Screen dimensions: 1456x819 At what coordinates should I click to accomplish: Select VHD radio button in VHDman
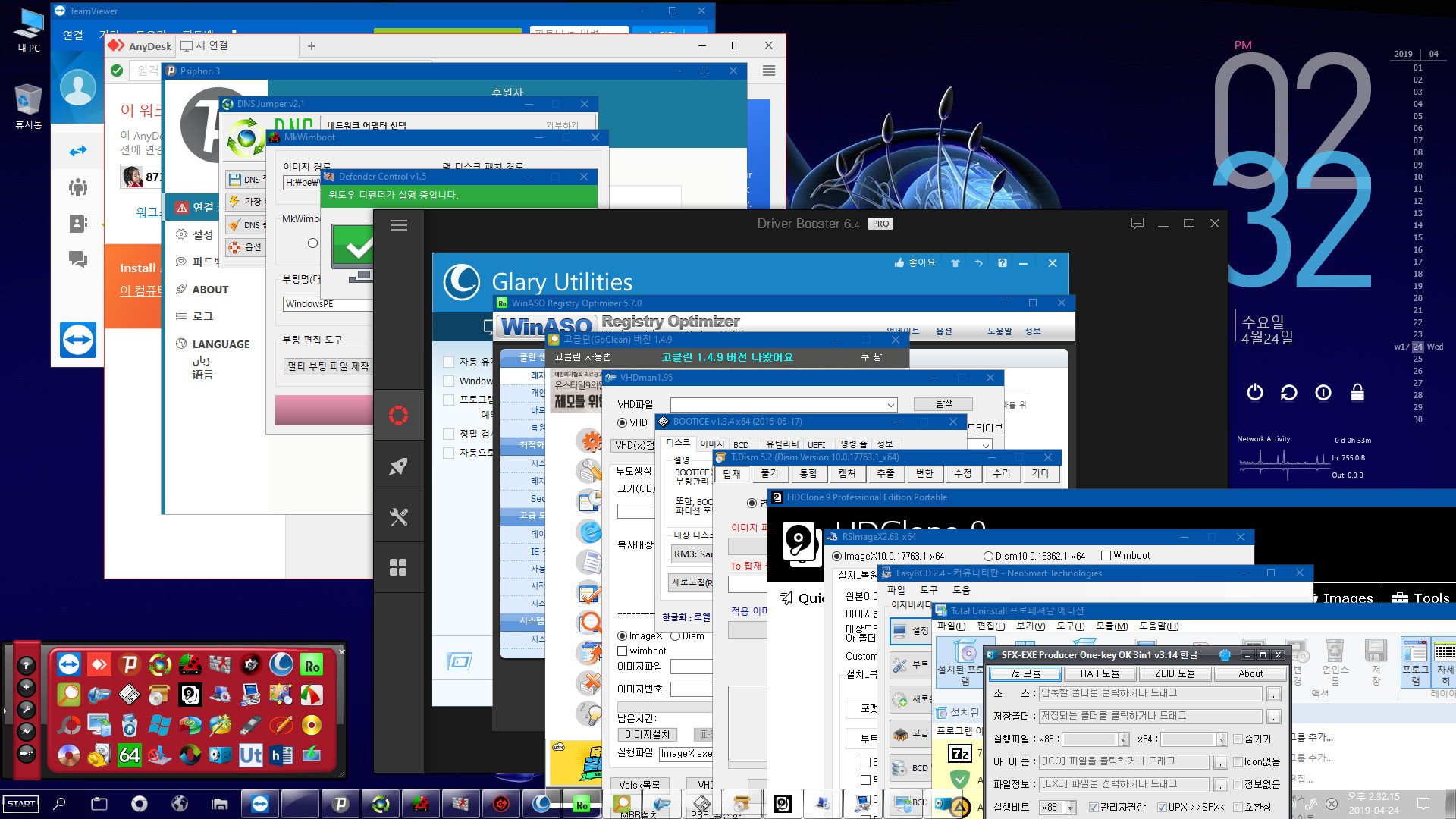click(x=622, y=422)
